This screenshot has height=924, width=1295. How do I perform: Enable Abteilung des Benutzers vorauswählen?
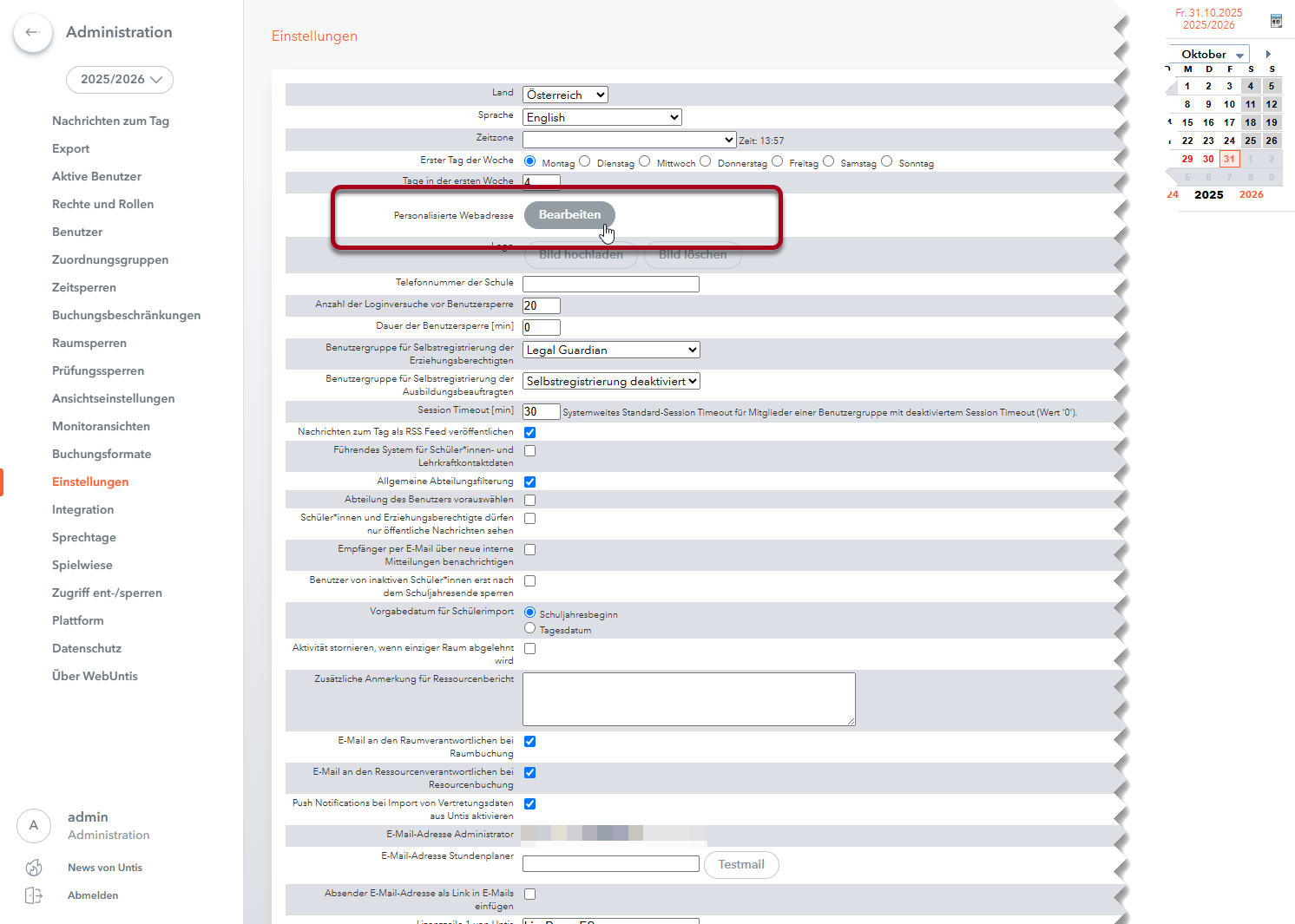(529, 500)
